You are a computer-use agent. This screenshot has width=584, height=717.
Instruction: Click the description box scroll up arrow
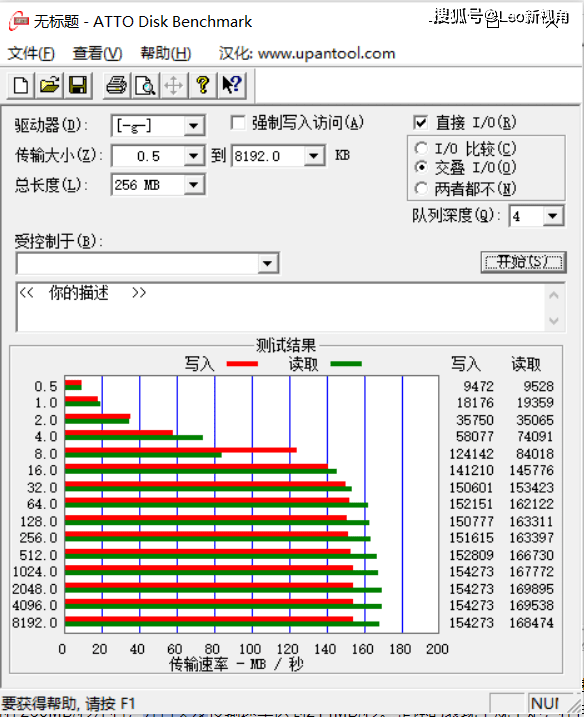554,295
